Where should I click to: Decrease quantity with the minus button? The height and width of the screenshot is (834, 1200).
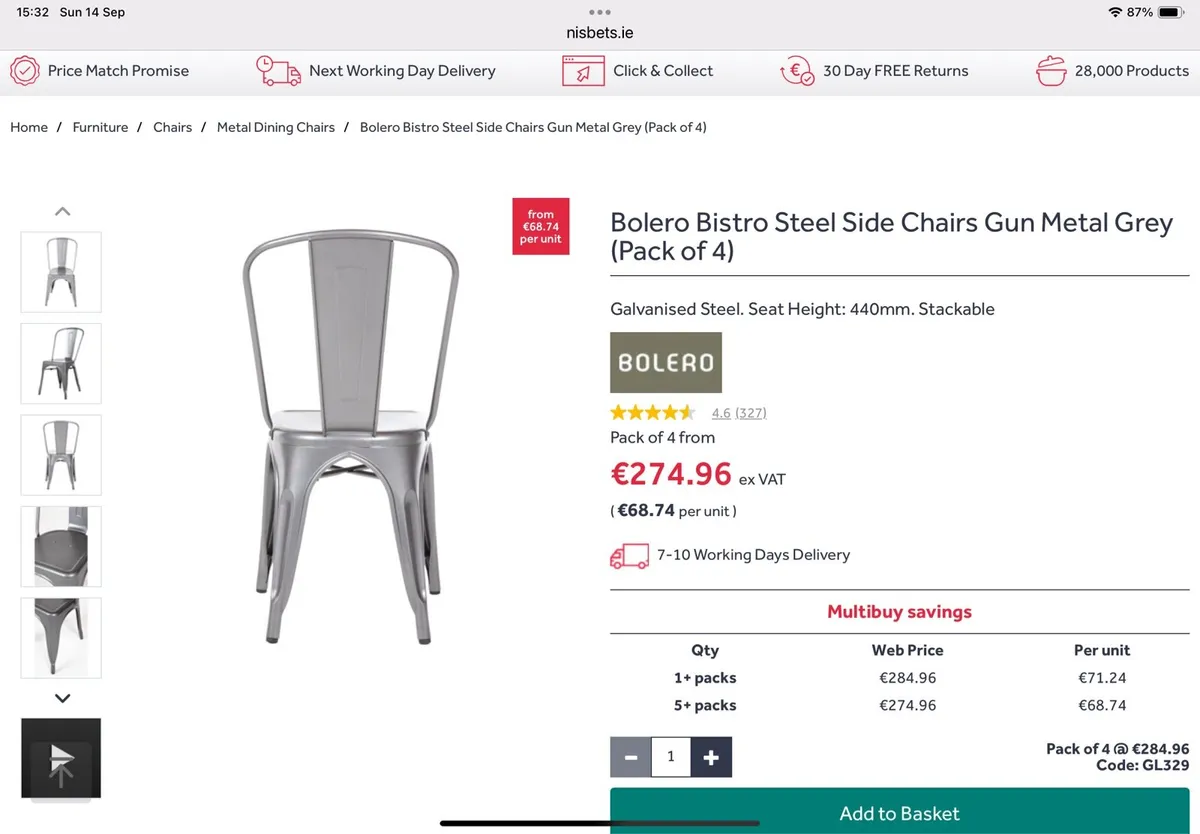pos(630,757)
